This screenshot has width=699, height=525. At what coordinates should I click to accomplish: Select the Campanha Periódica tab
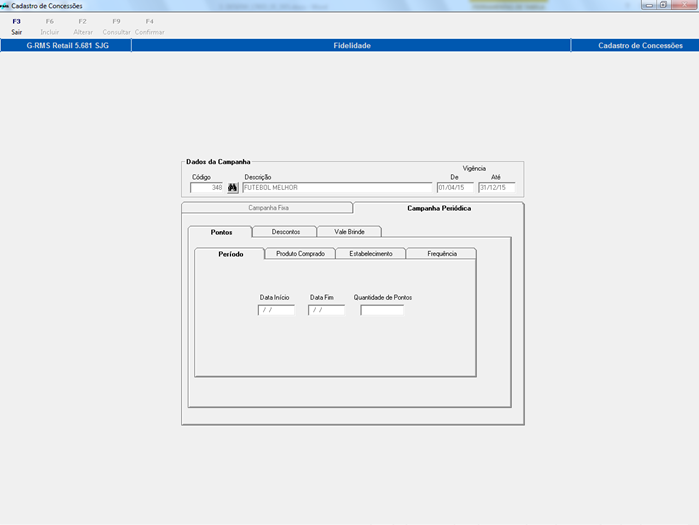click(439, 208)
